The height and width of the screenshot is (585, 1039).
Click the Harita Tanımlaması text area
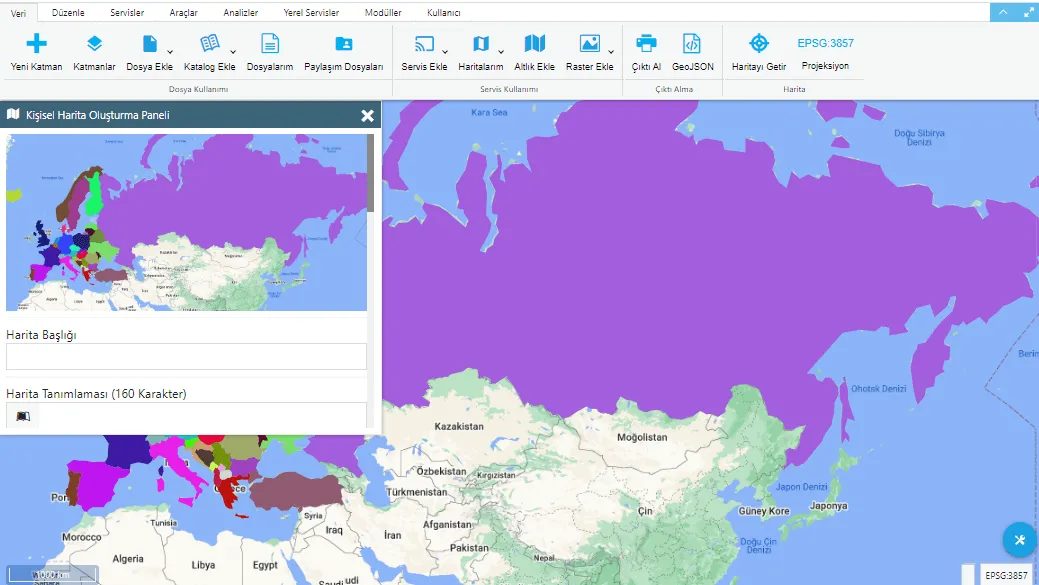(x=186, y=415)
